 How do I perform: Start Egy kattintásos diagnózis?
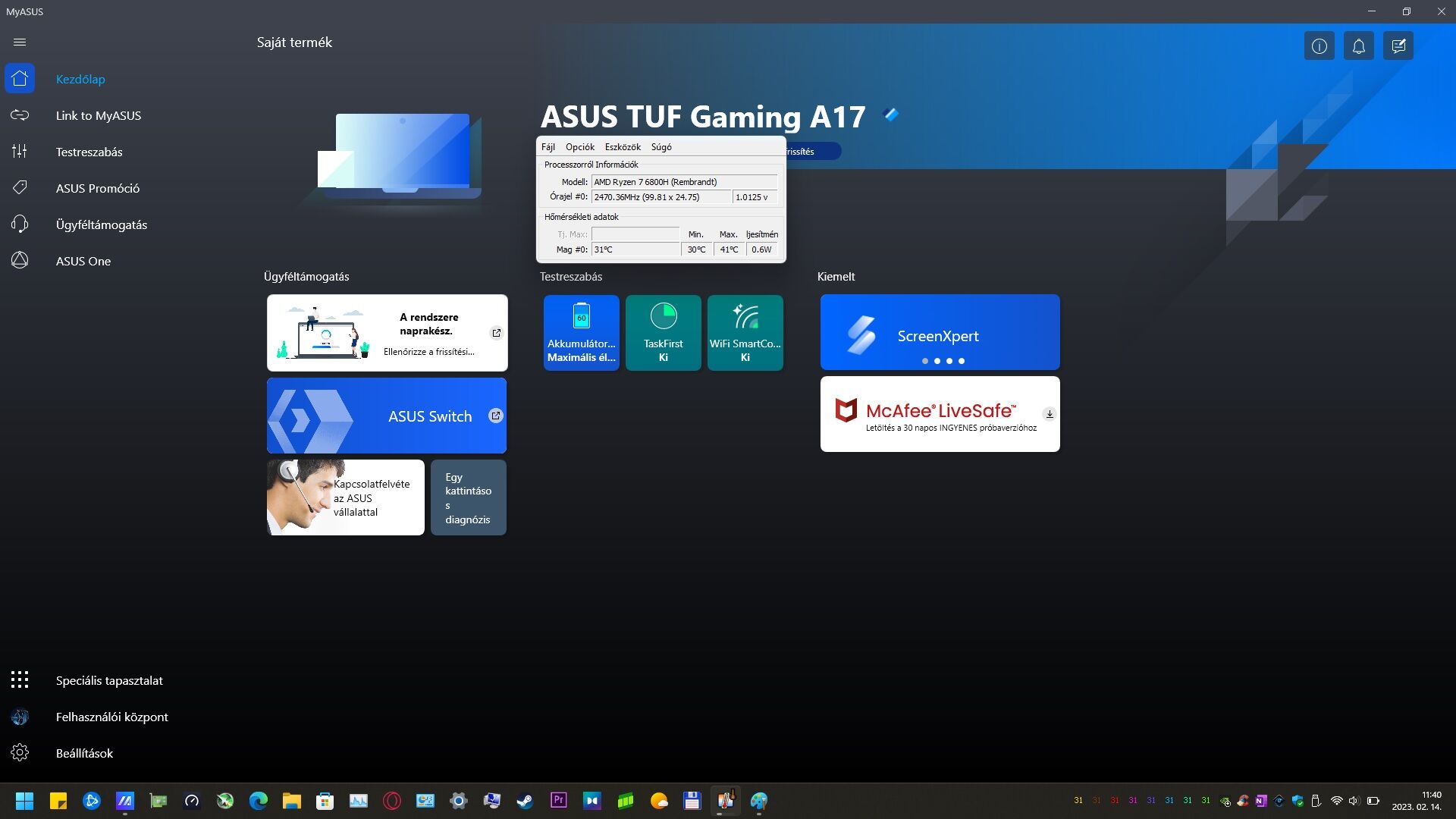469,497
